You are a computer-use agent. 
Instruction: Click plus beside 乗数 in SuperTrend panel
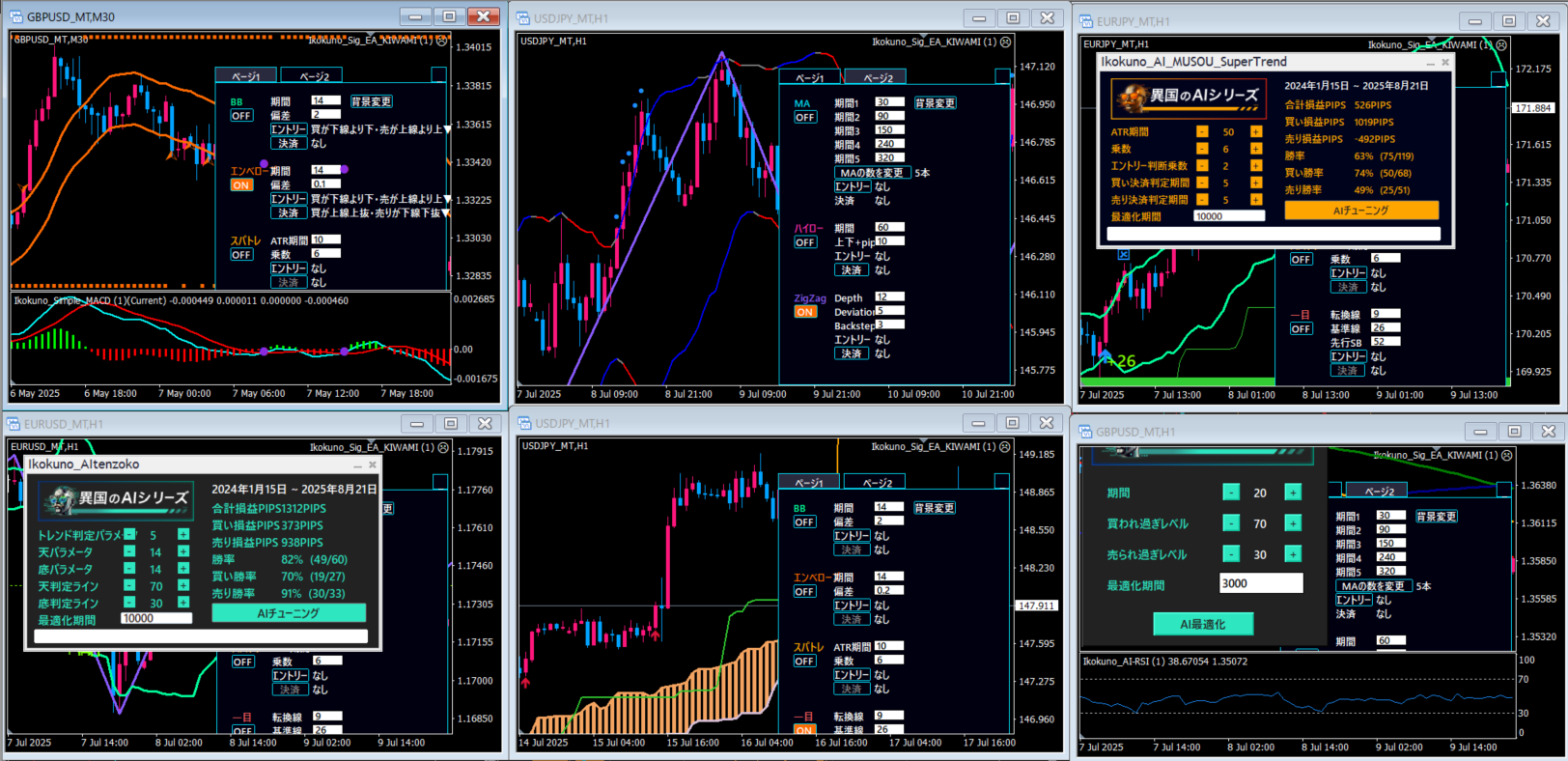[x=1256, y=149]
